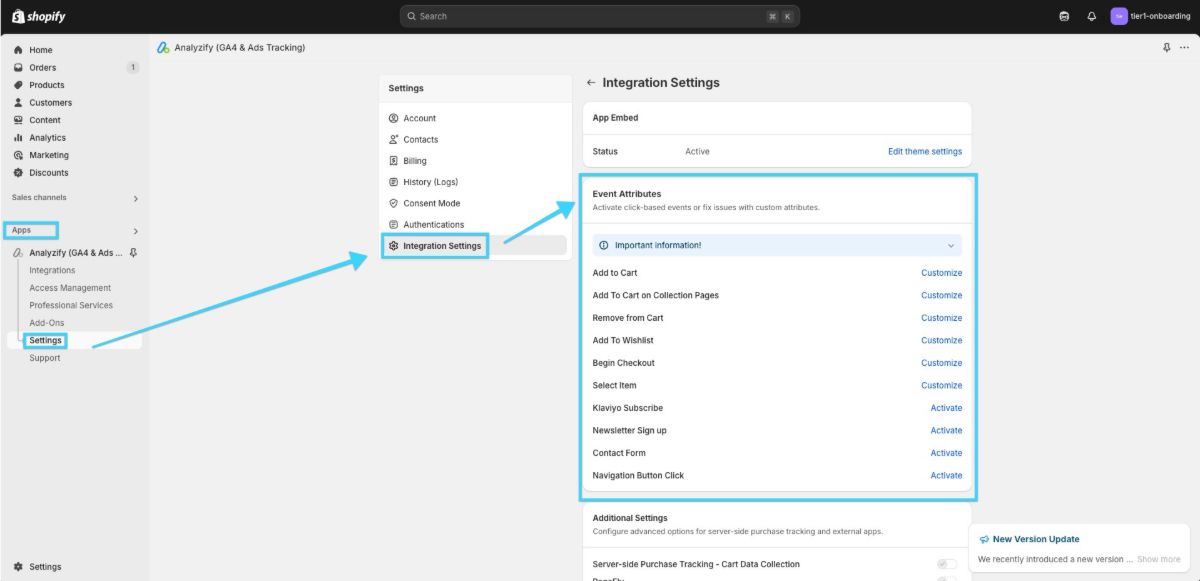Click the Analyzify app logo in the header

164,47
